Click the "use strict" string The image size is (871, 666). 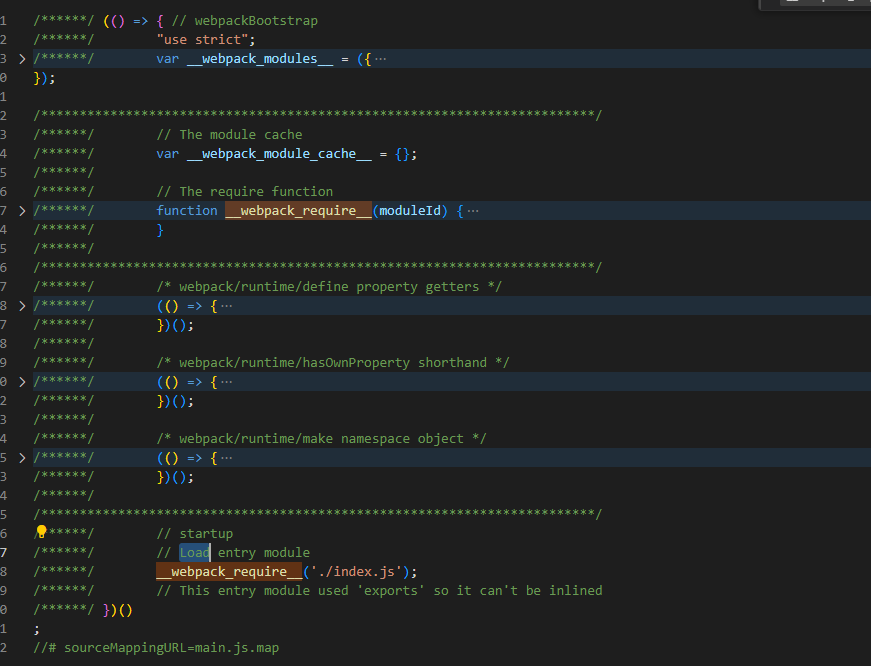pos(202,40)
